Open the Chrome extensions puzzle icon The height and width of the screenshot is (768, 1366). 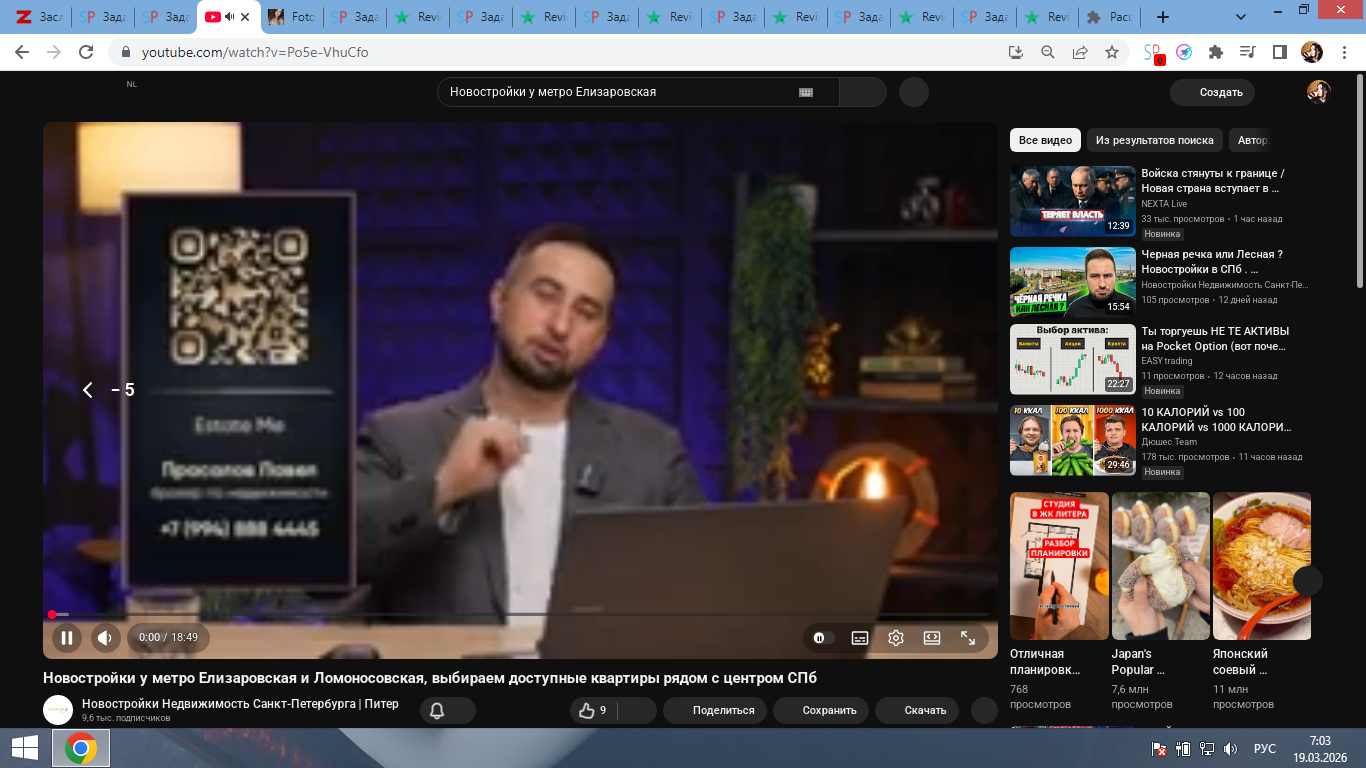click(x=1216, y=52)
